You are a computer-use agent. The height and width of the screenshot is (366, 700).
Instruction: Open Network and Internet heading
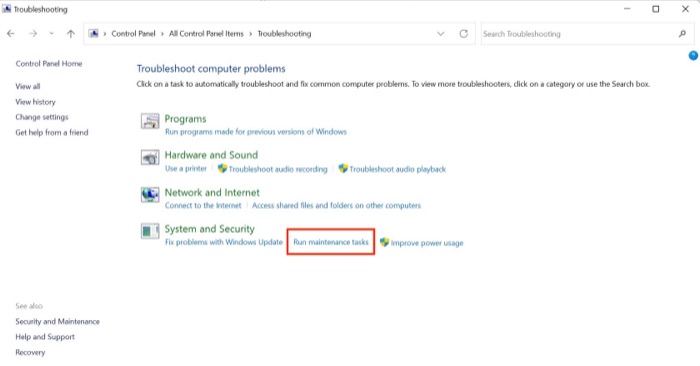(x=212, y=192)
